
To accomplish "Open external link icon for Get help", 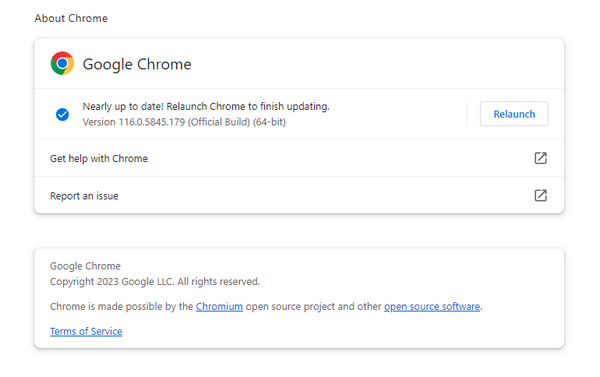I will point(540,158).
